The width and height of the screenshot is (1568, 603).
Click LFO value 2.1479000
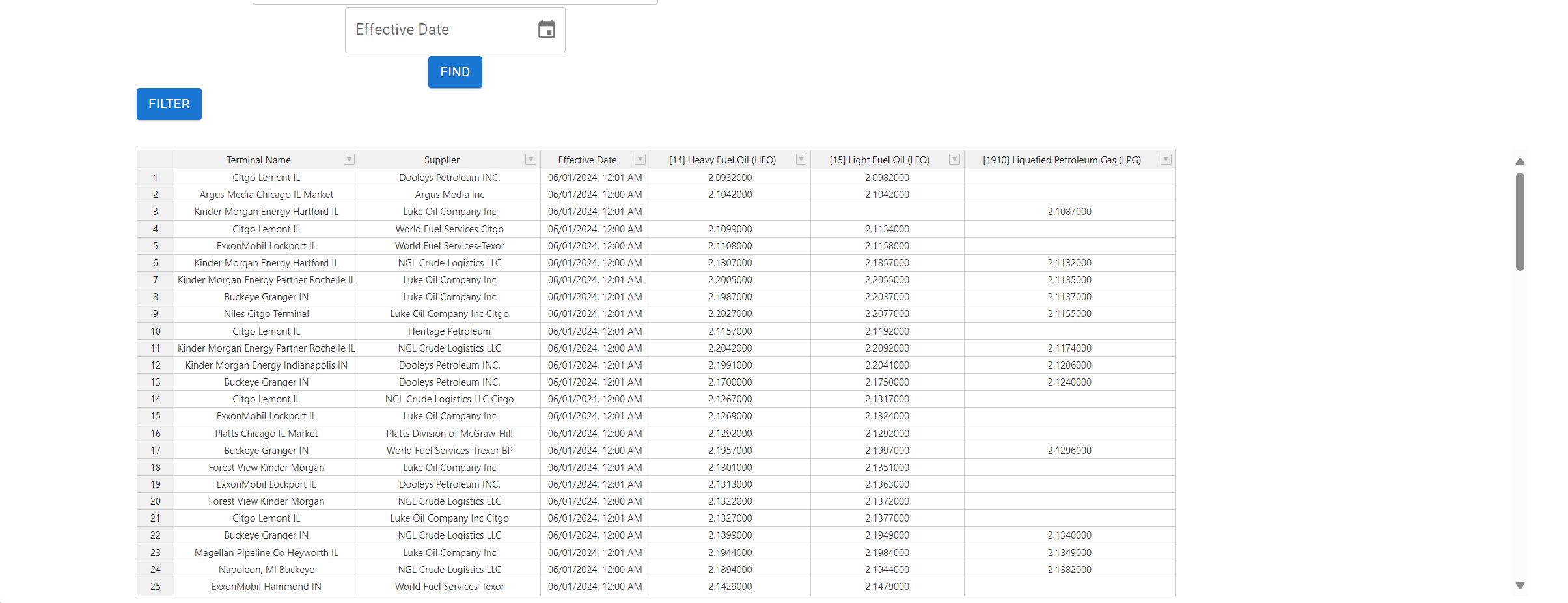click(x=887, y=587)
